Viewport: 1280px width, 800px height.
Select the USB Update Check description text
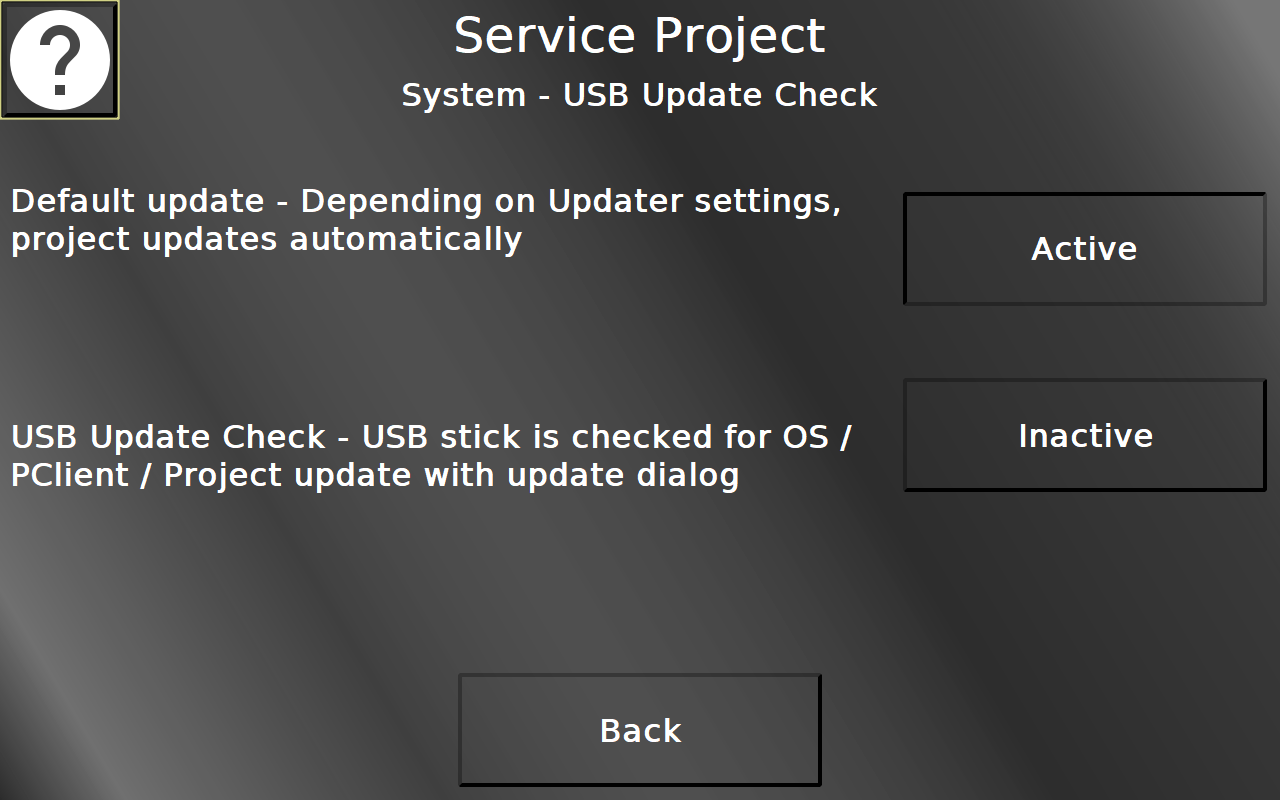click(x=430, y=456)
